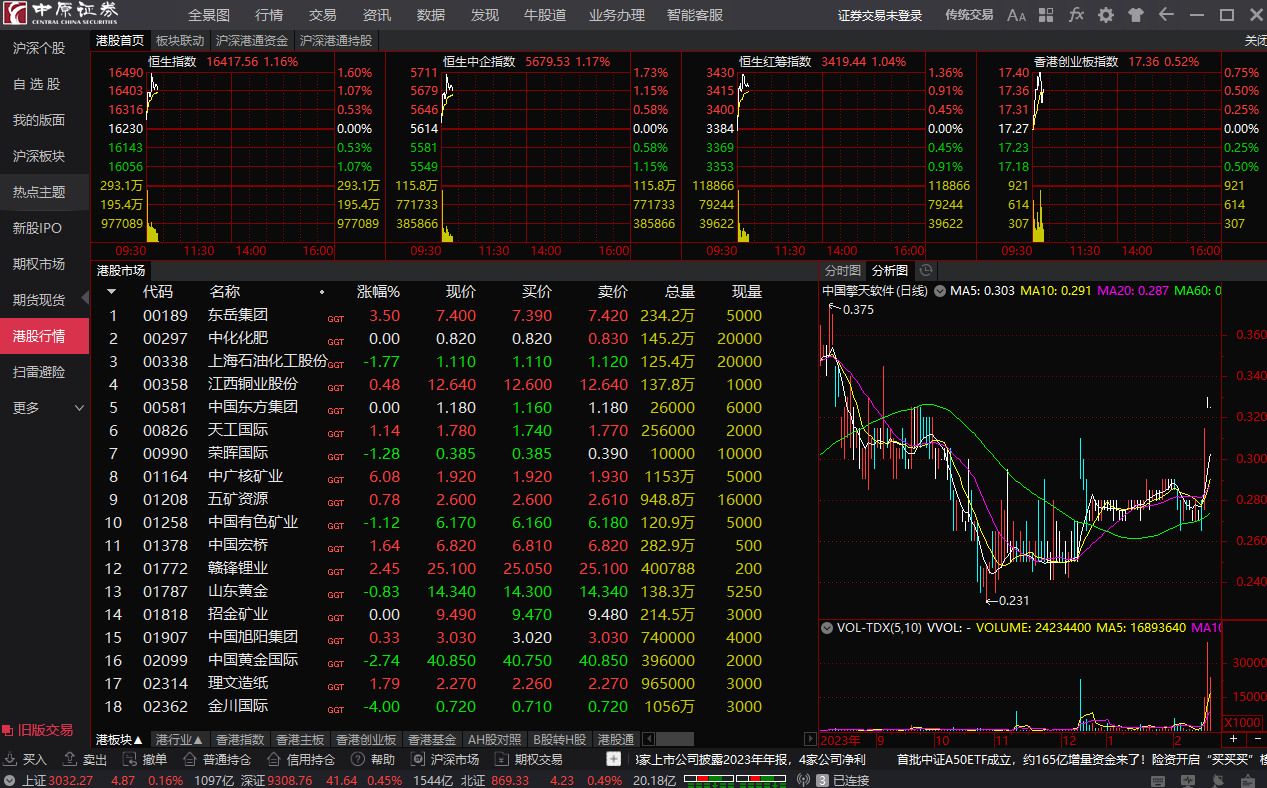Image resolution: width=1267 pixels, height=788 pixels.
Task: Click stock code 01164
Action: pos(165,476)
